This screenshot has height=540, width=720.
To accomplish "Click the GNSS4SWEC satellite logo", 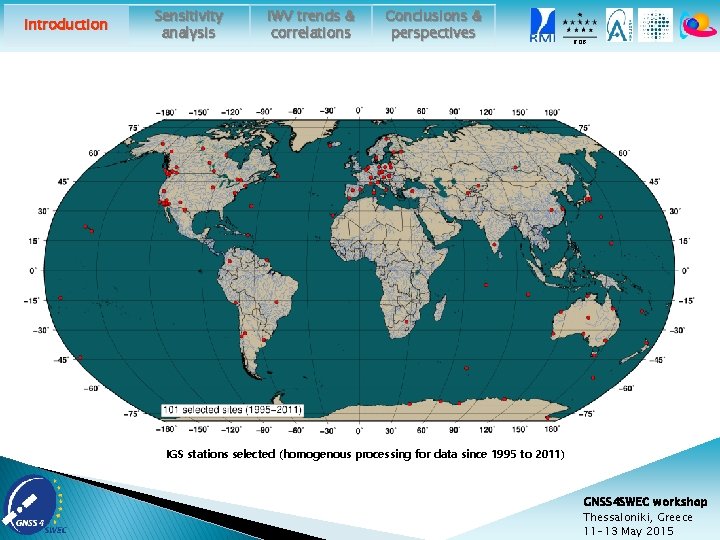I will point(33,505).
